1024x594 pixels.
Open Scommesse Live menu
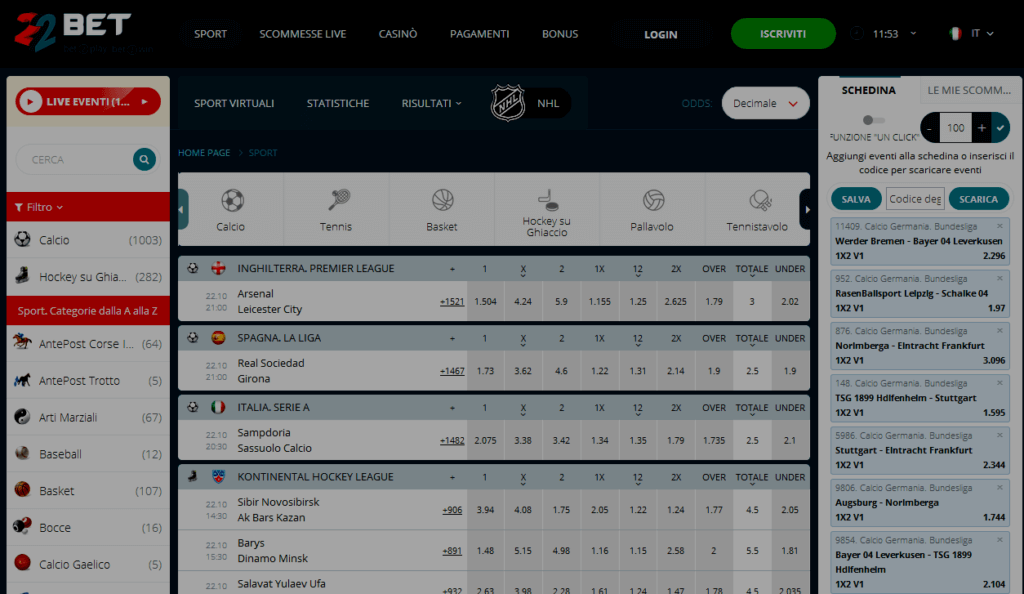click(302, 34)
